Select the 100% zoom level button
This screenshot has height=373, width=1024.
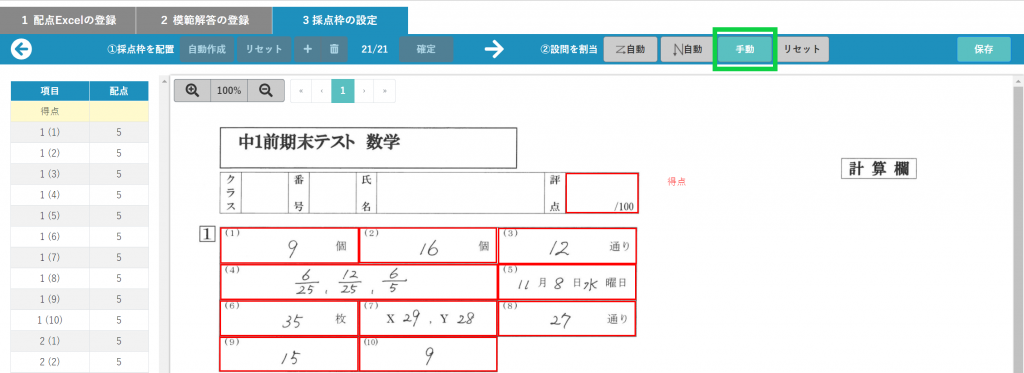point(229,91)
